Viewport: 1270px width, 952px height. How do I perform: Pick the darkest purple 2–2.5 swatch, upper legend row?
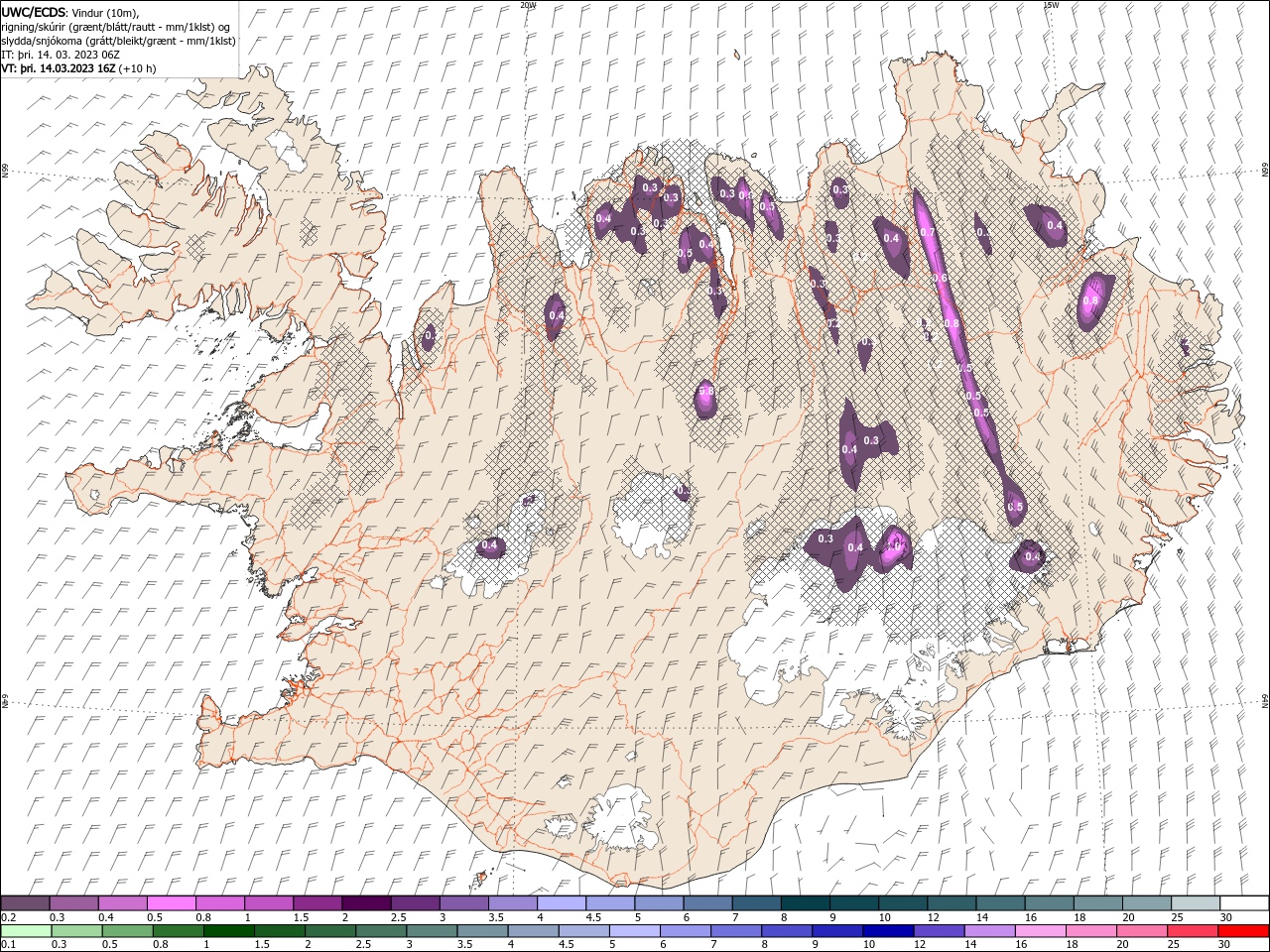[367, 903]
